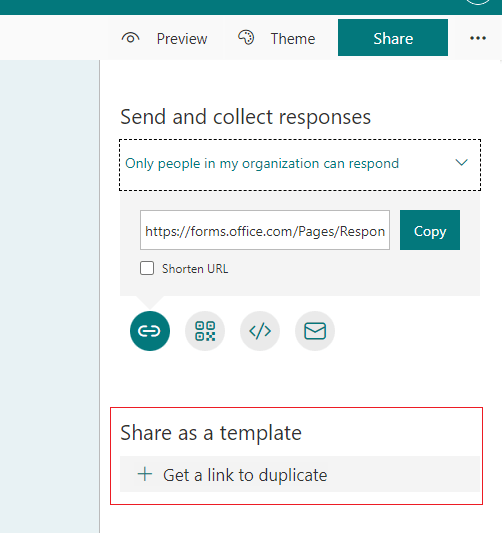Click the Shorten URL label text
The image size is (502, 533).
tap(195, 269)
